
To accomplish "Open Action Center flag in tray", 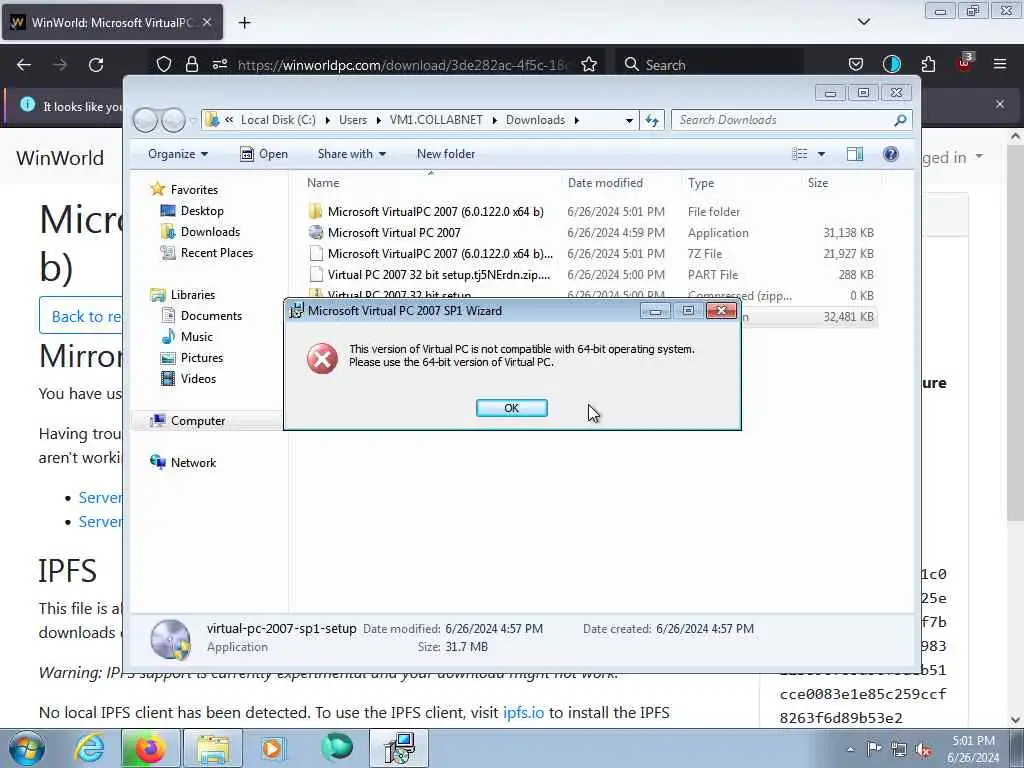I will 874,749.
